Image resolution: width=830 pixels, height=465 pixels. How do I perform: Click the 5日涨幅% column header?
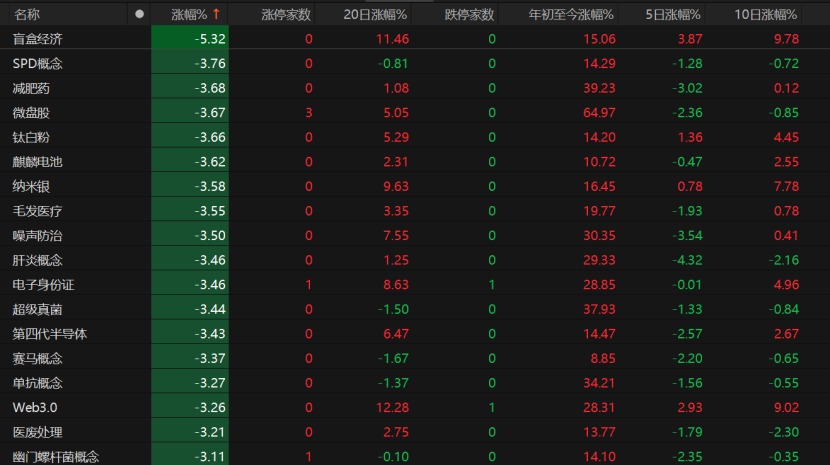click(674, 15)
